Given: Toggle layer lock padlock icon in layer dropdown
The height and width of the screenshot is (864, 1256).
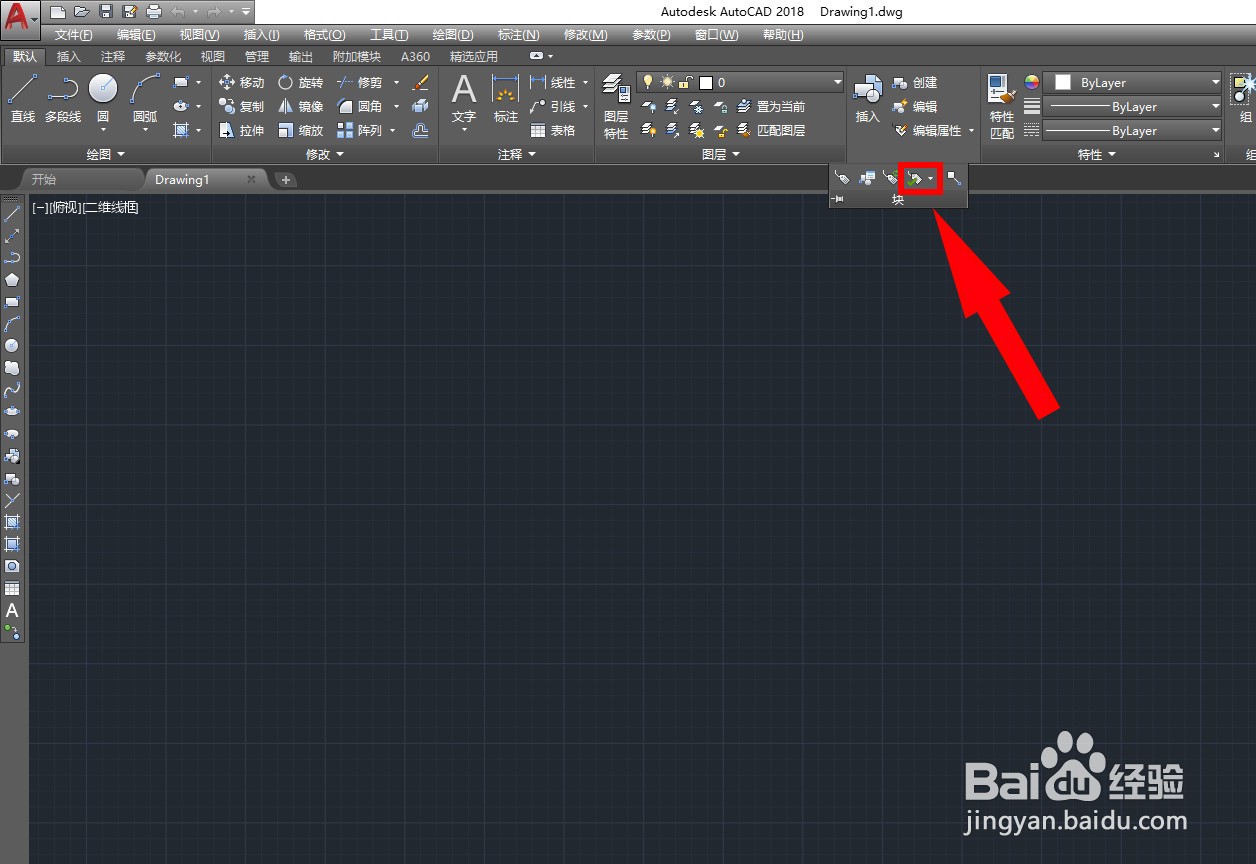Looking at the screenshot, I should (x=686, y=83).
